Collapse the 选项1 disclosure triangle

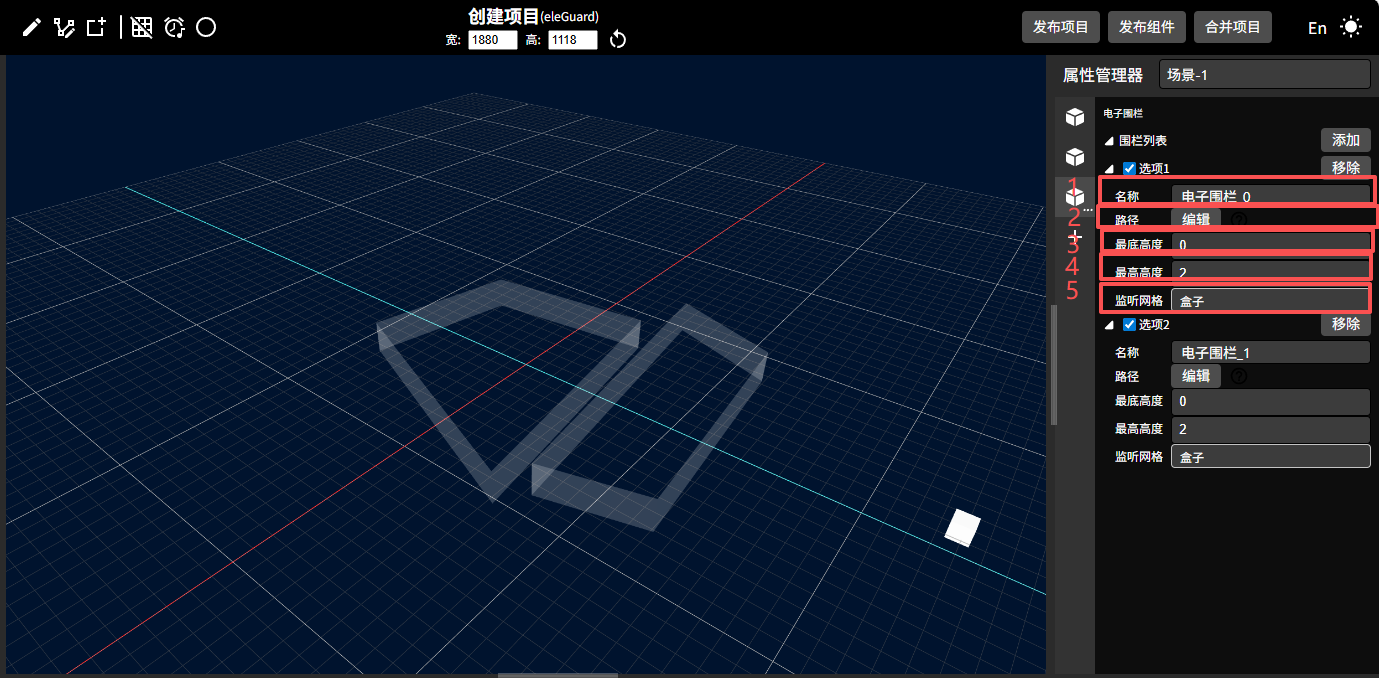point(1109,168)
